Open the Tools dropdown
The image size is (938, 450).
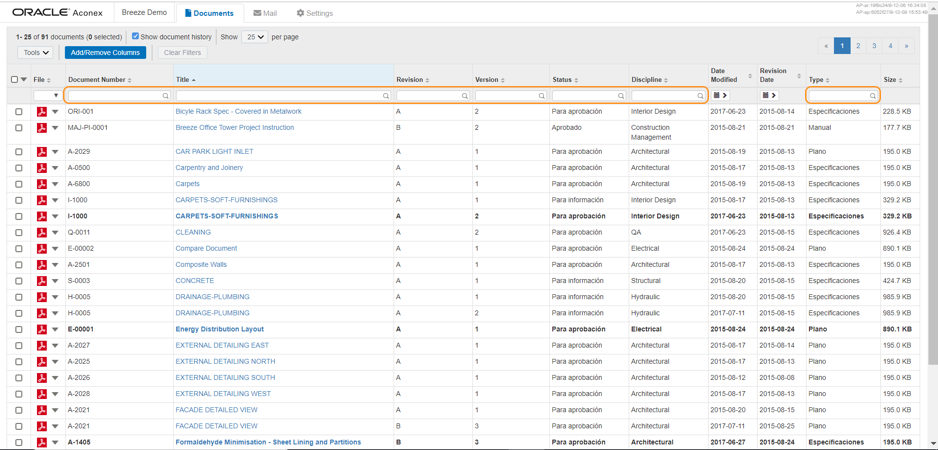(x=35, y=53)
